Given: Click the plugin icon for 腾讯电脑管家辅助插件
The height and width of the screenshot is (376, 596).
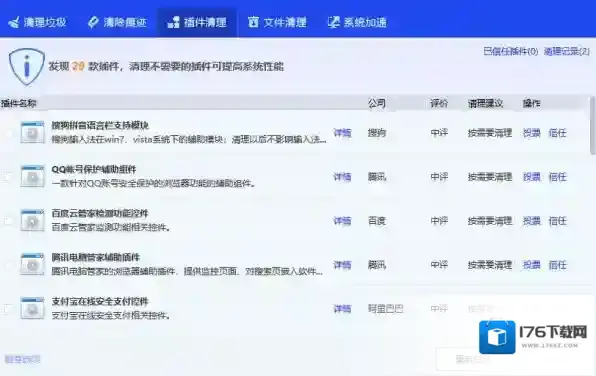Looking at the screenshot, I should (32, 265).
